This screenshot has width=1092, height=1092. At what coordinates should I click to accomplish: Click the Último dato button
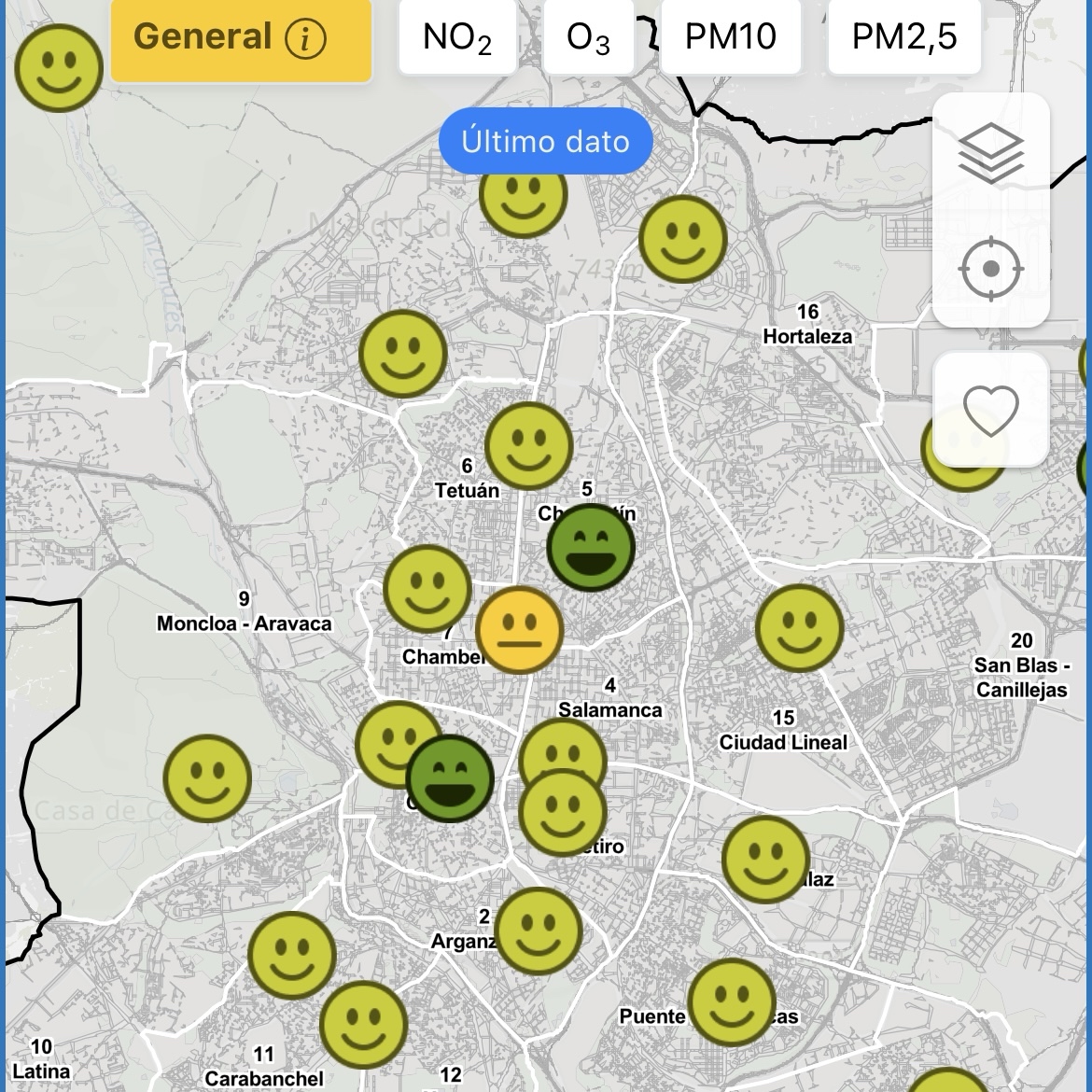pyautogui.click(x=545, y=141)
